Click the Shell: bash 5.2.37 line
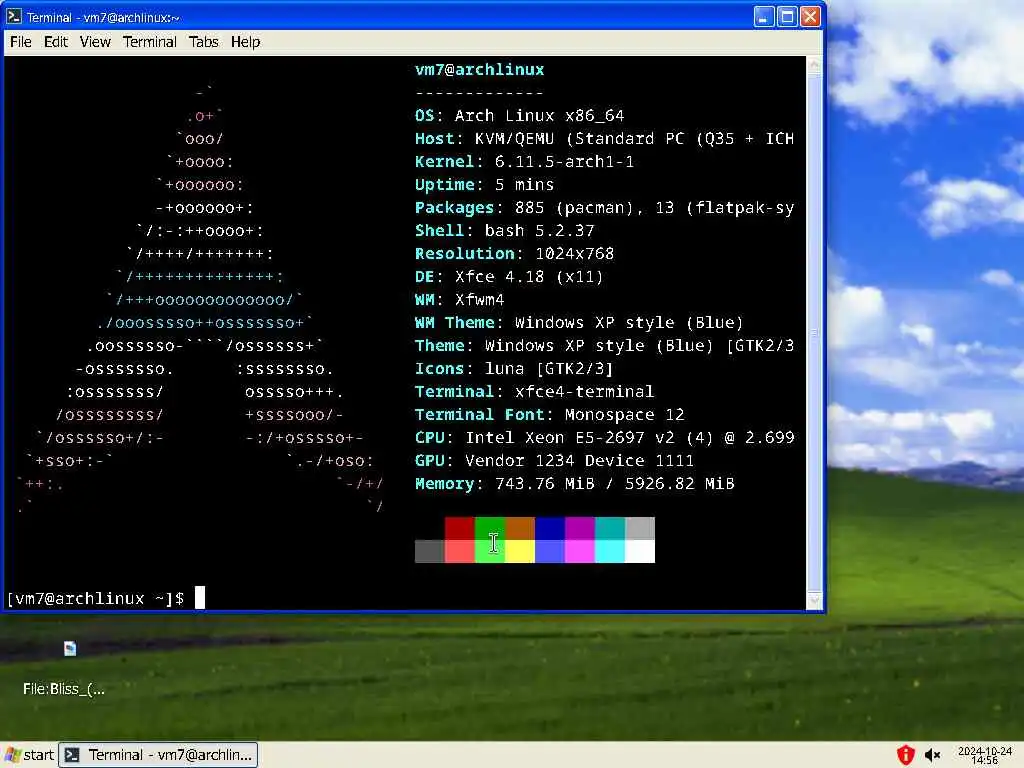Screen dimensions: 1024x768 click(505, 231)
